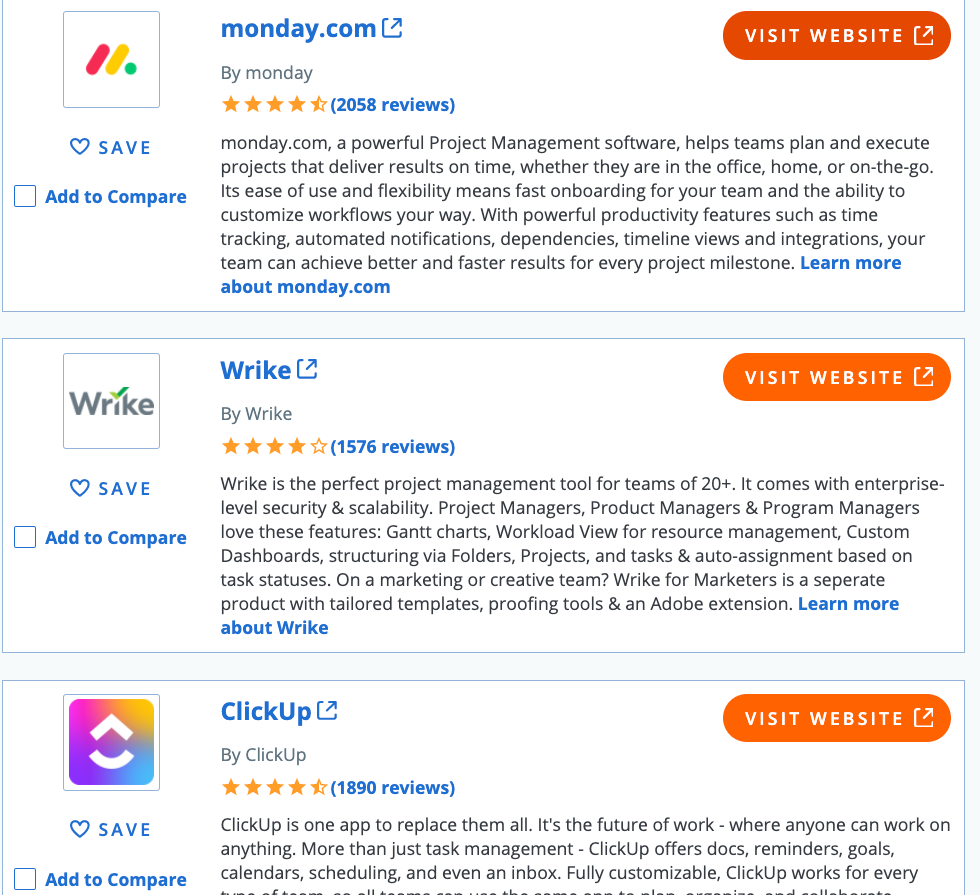Visit website for Wrike
The width and height of the screenshot is (980, 895).
coord(837,378)
